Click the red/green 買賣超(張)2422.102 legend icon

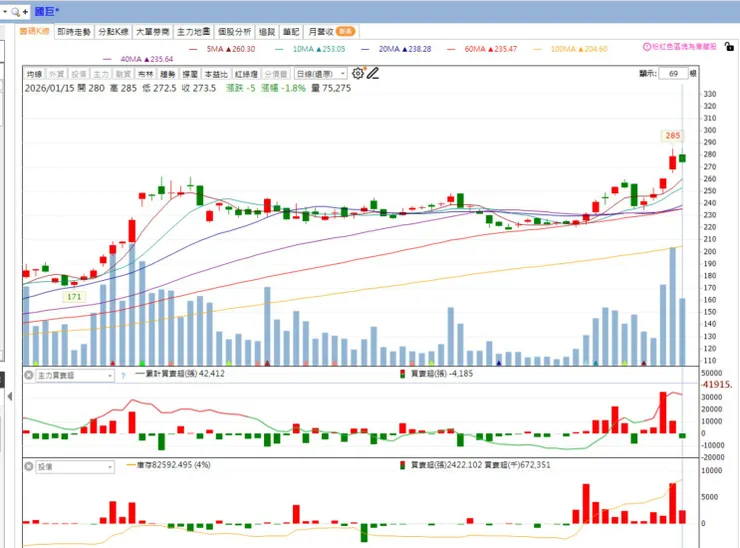click(x=403, y=465)
